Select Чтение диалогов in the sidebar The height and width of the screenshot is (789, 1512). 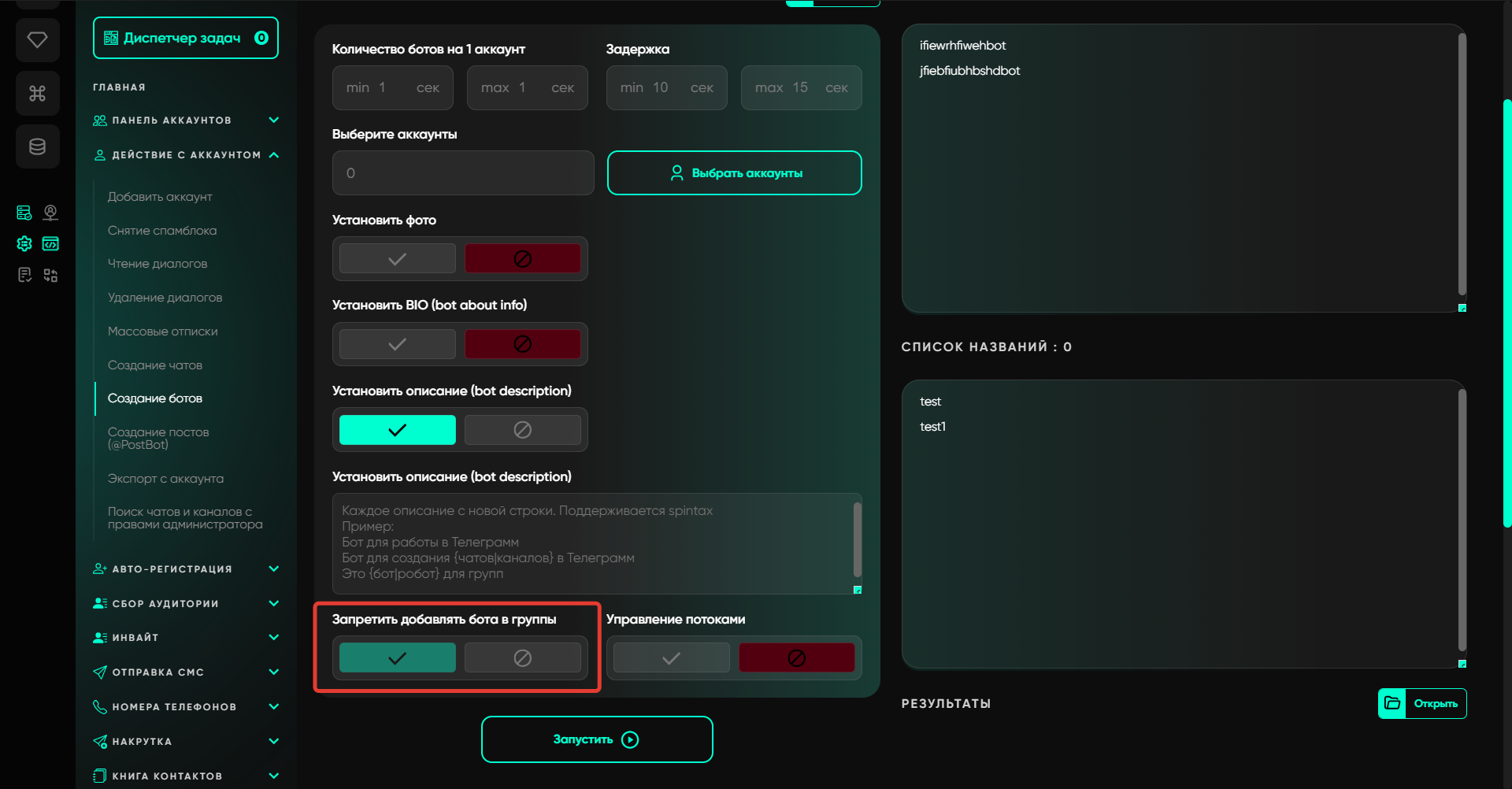[x=157, y=264]
